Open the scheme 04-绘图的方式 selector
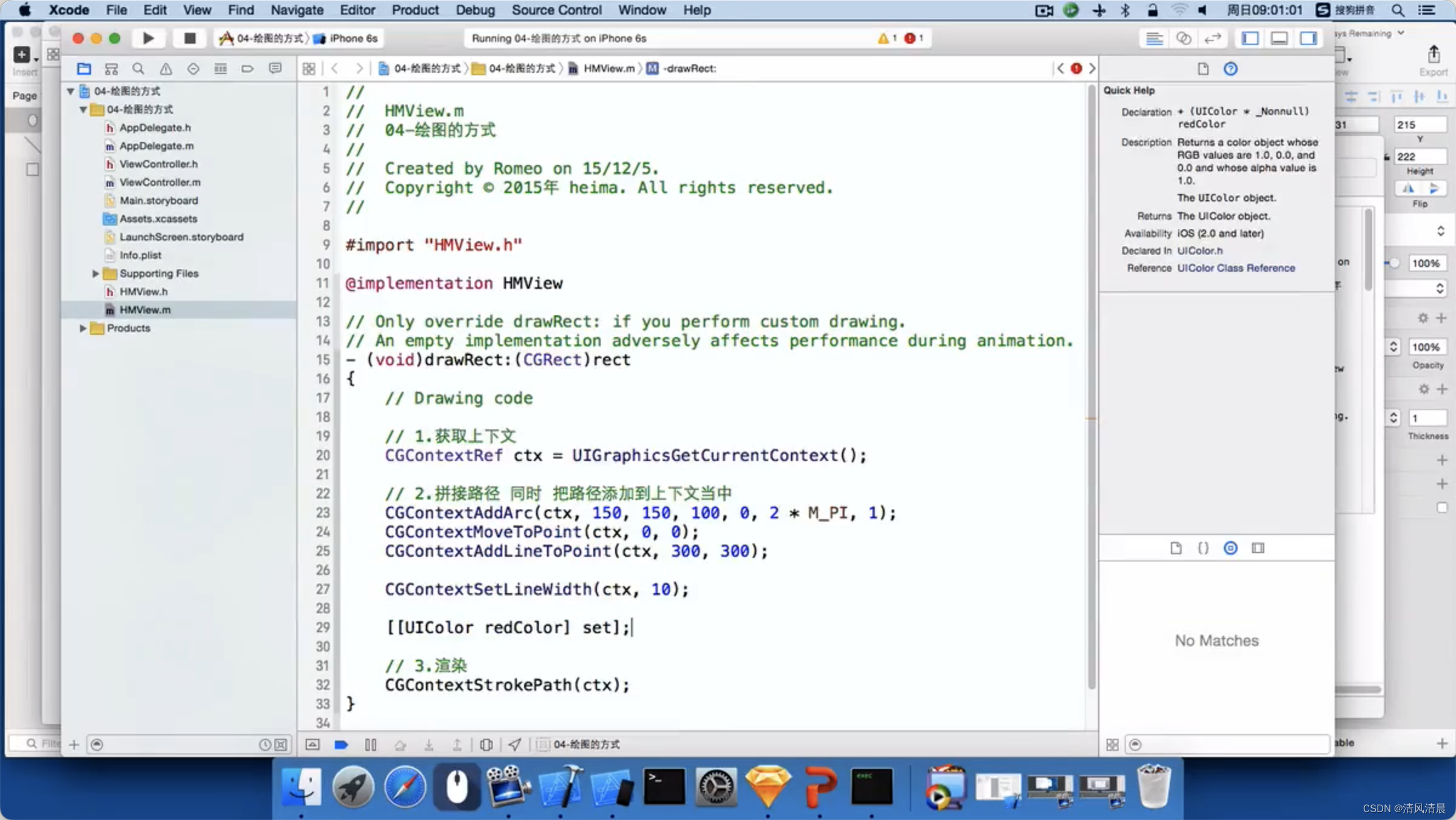Viewport: 1456px width, 820px height. (x=262, y=38)
